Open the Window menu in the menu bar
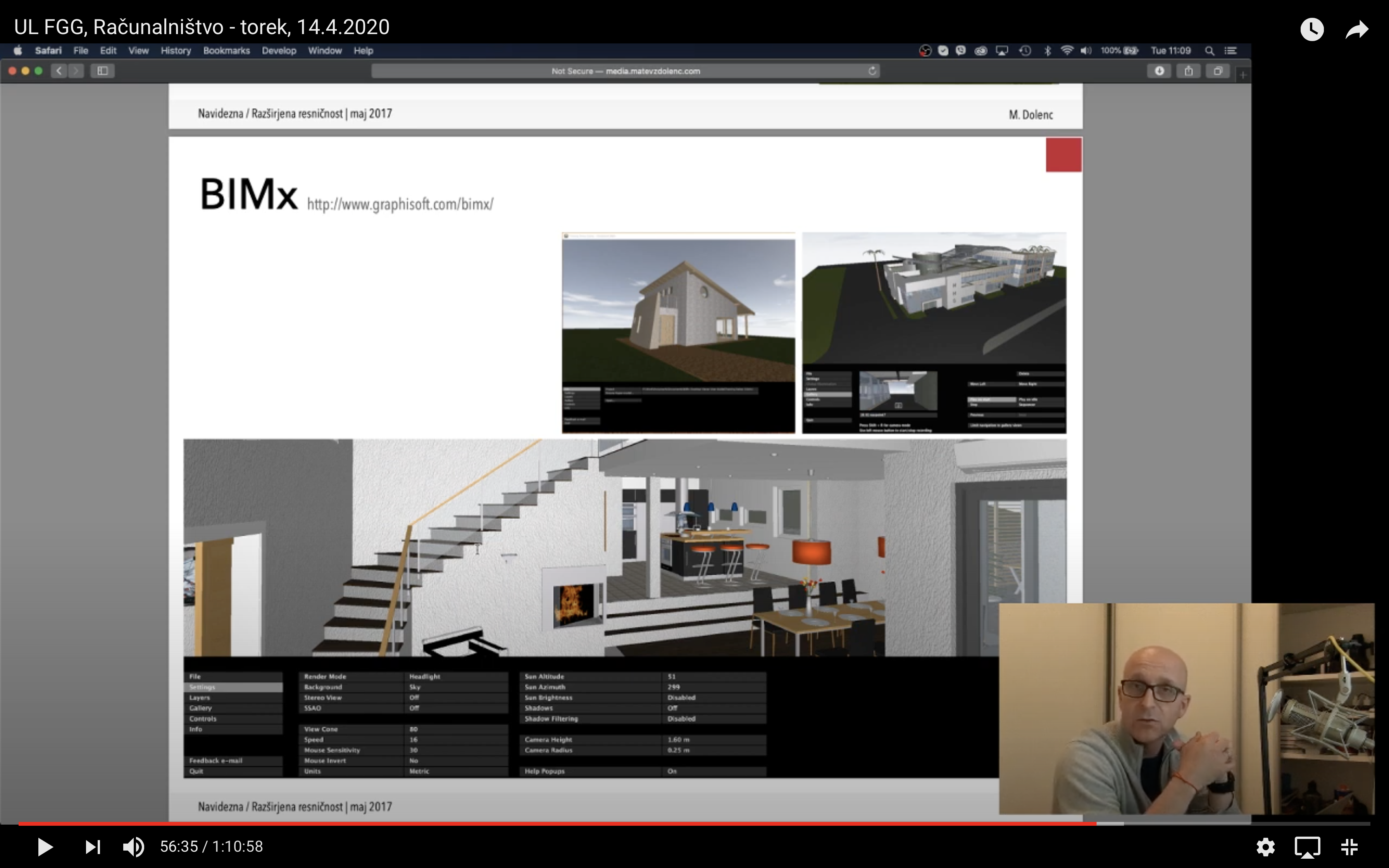 pyautogui.click(x=325, y=50)
